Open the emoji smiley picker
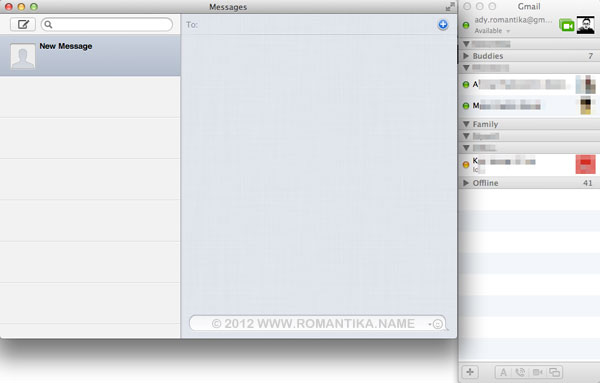The image size is (600, 383). coord(437,324)
